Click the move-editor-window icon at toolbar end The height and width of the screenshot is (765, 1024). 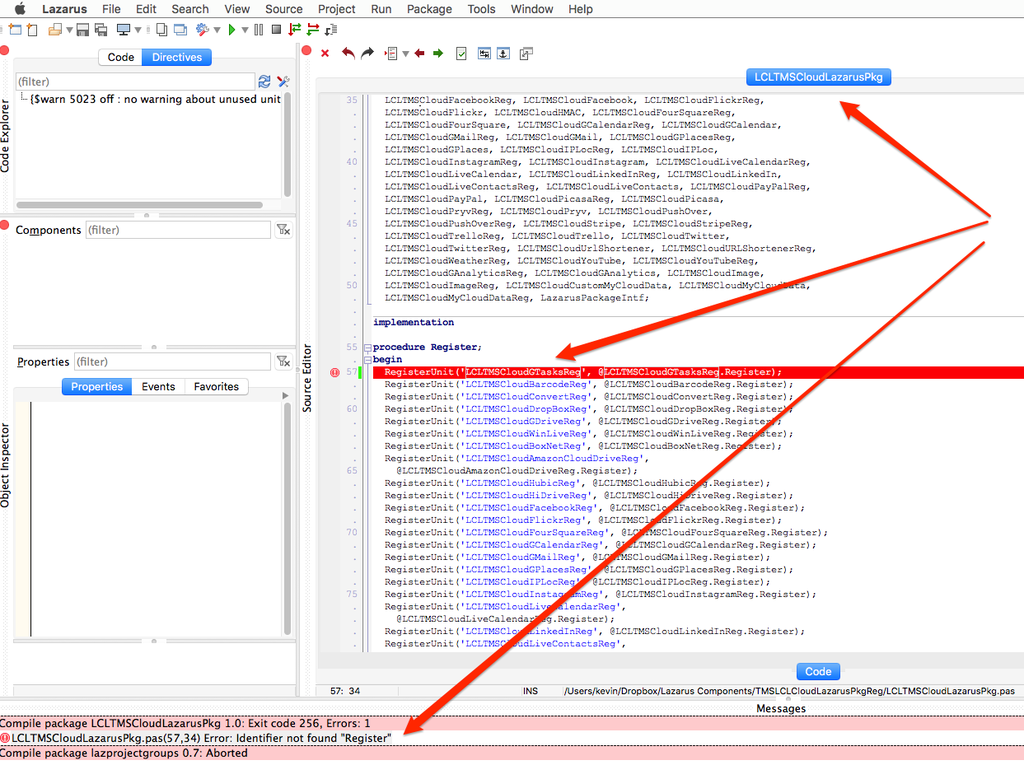pos(526,54)
